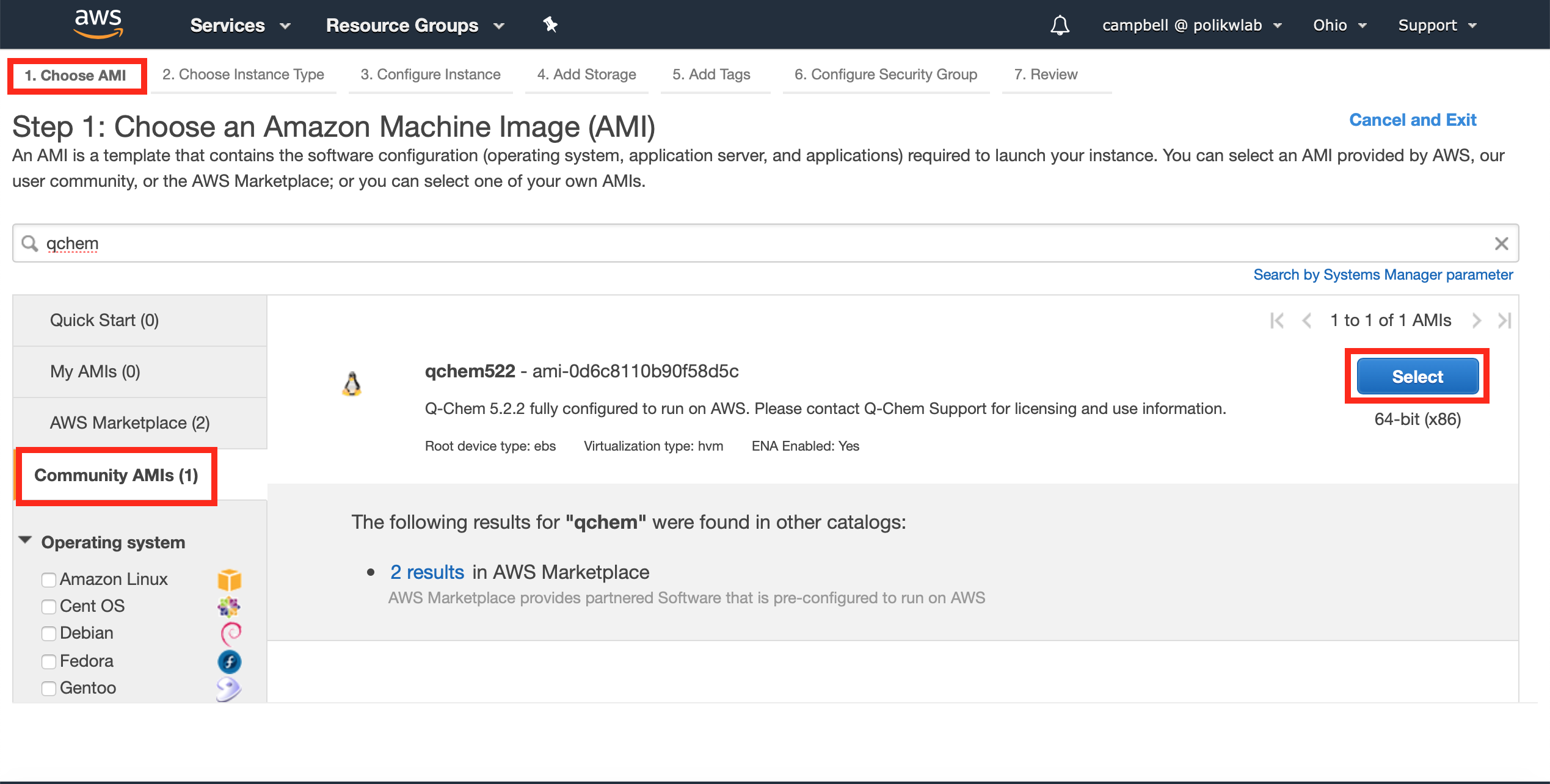Click the Fedora logo icon
This screenshot has width=1550, height=784.
click(230, 661)
